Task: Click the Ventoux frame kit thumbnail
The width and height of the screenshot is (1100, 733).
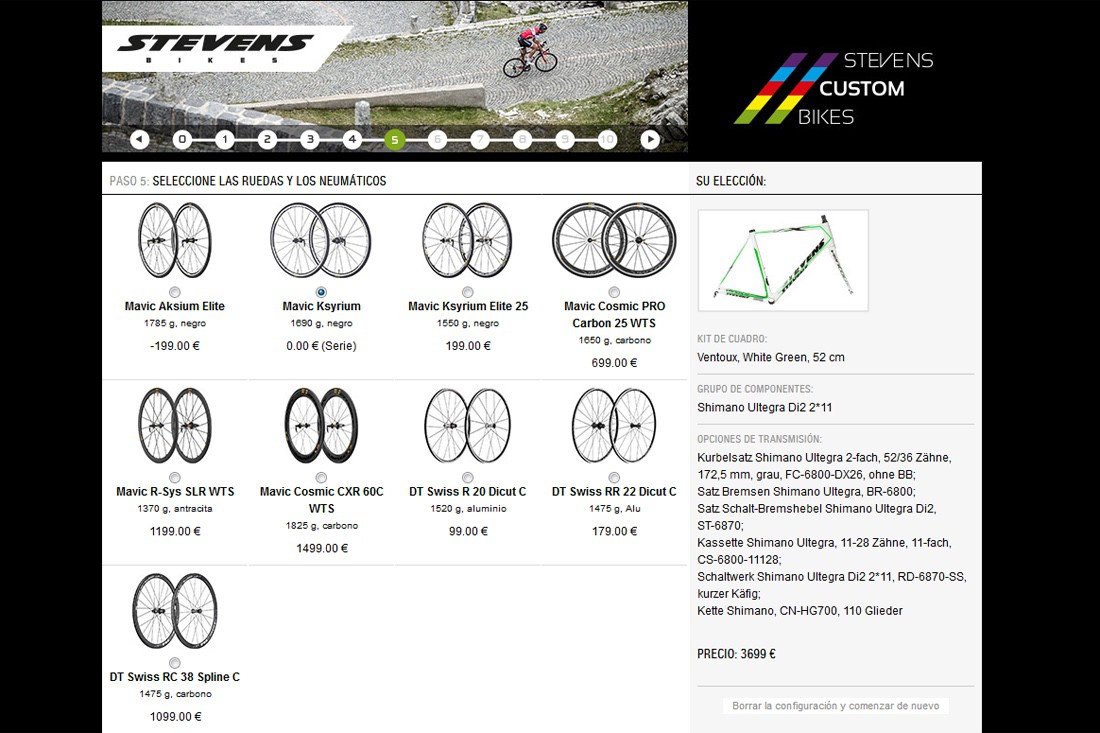Action: tap(783, 260)
